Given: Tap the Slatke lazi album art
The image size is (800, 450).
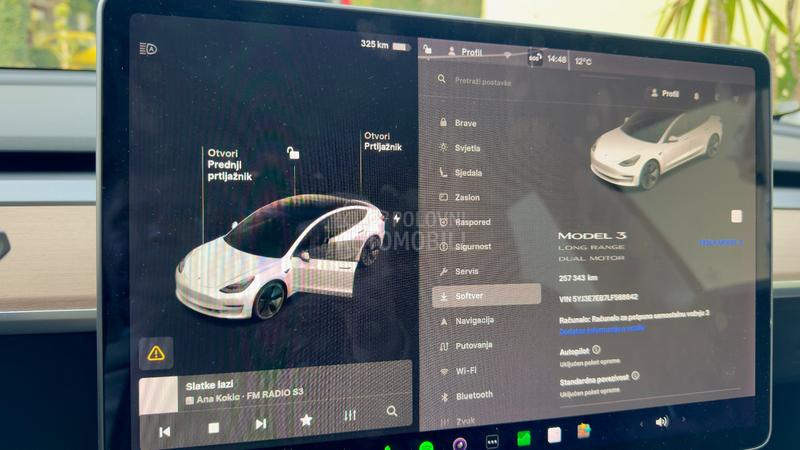Looking at the screenshot, I should pos(159,395).
